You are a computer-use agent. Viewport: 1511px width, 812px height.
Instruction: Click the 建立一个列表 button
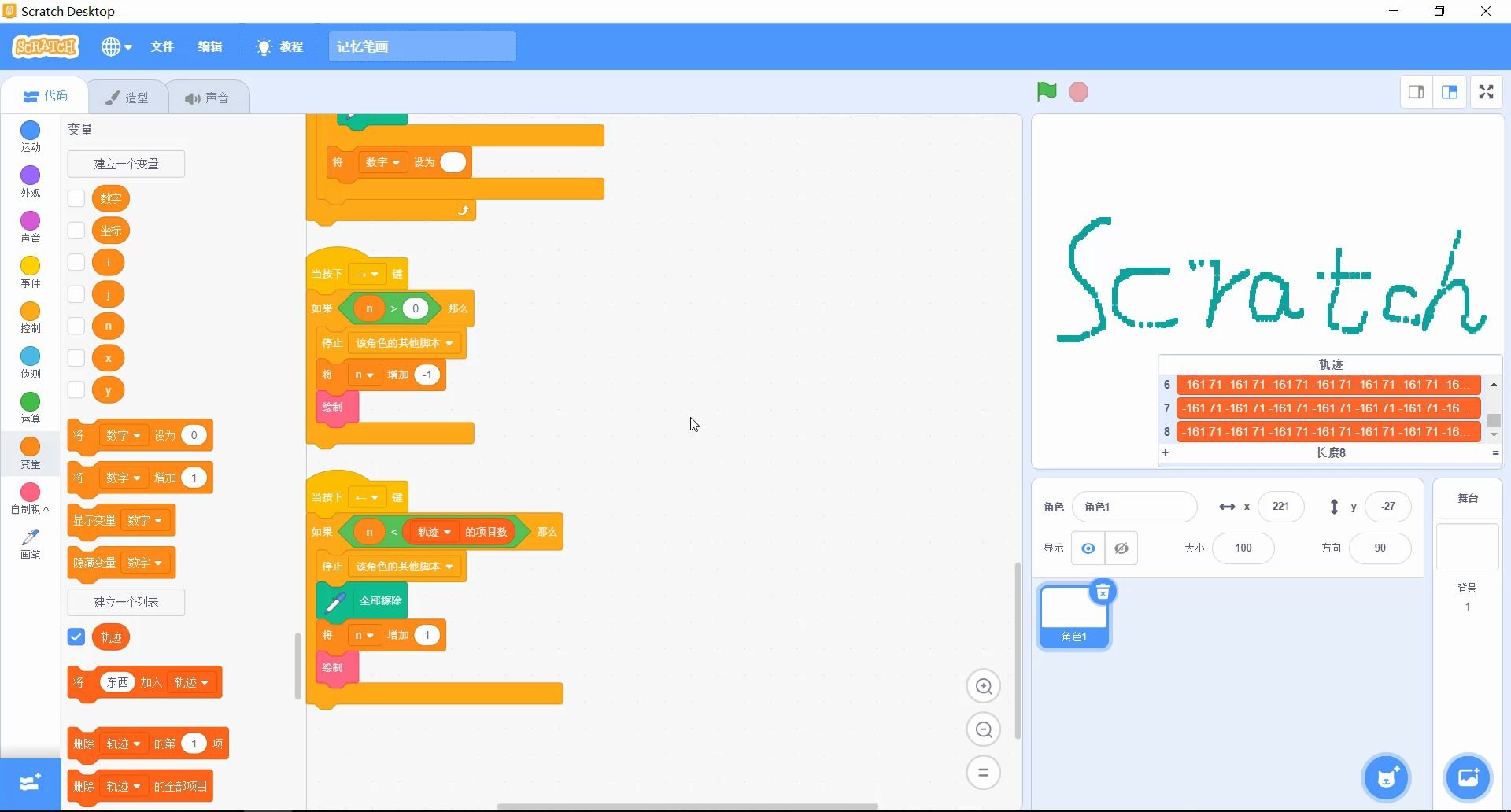click(x=126, y=601)
